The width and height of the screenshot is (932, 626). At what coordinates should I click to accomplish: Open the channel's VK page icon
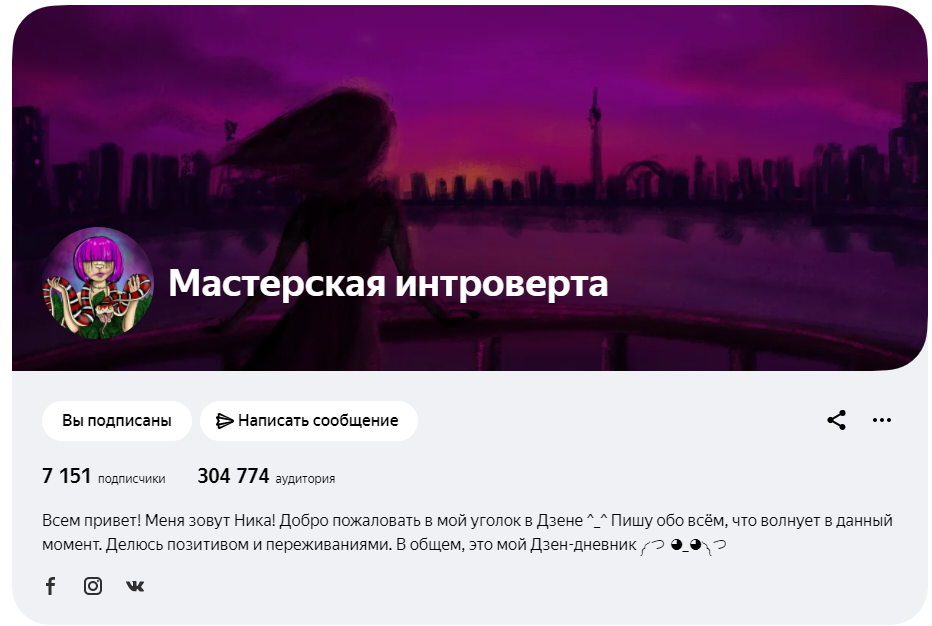pos(135,586)
